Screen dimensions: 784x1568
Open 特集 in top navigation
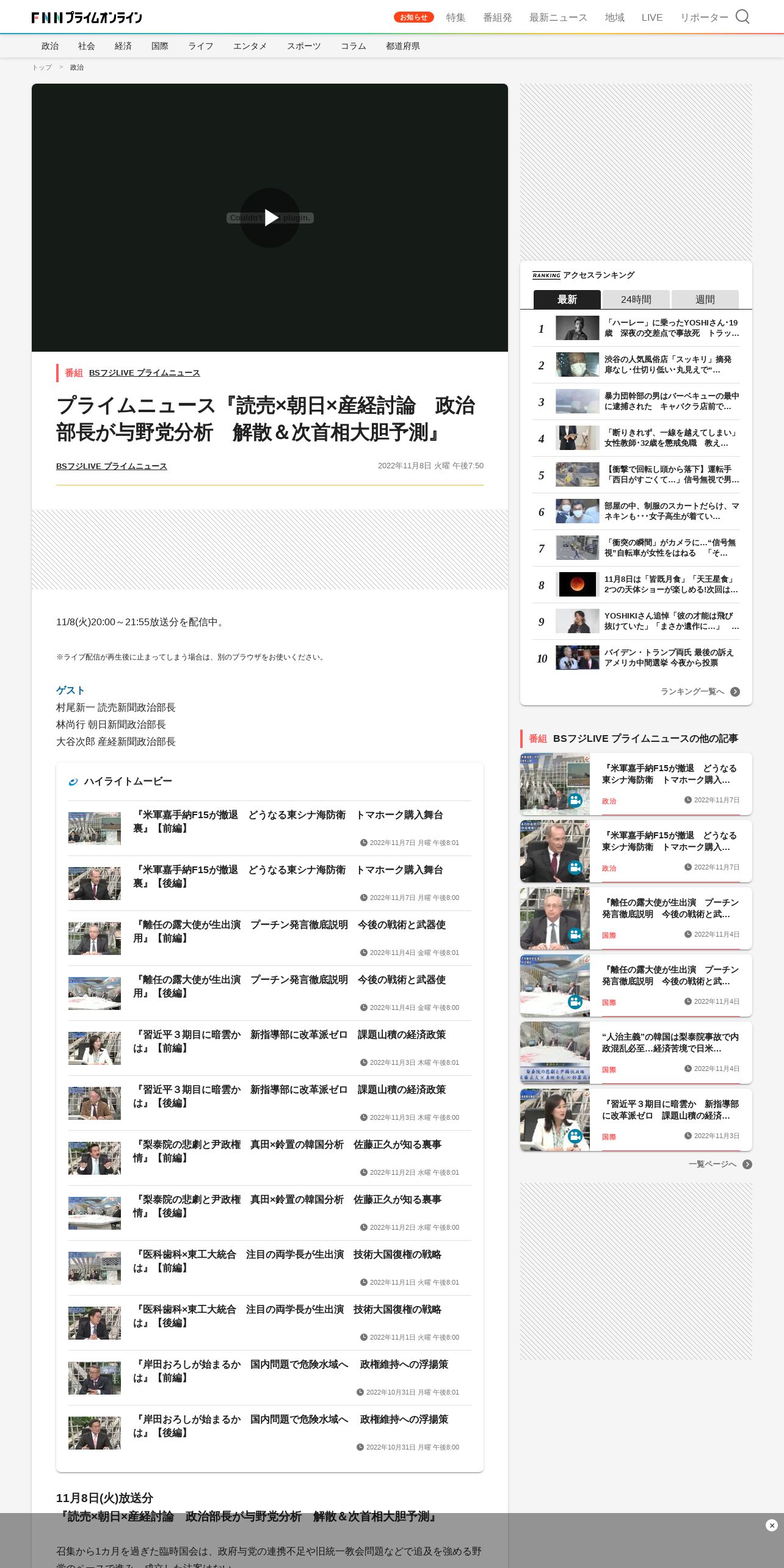(x=456, y=17)
